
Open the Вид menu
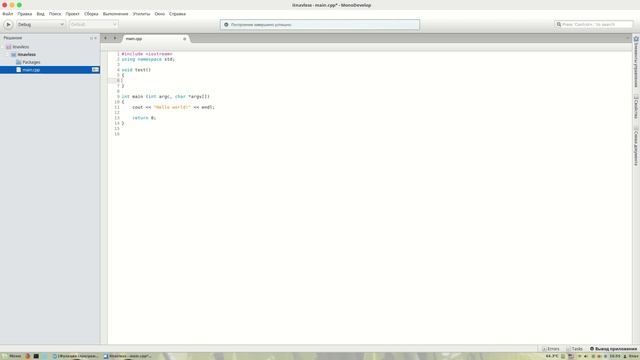pyautogui.click(x=40, y=14)
